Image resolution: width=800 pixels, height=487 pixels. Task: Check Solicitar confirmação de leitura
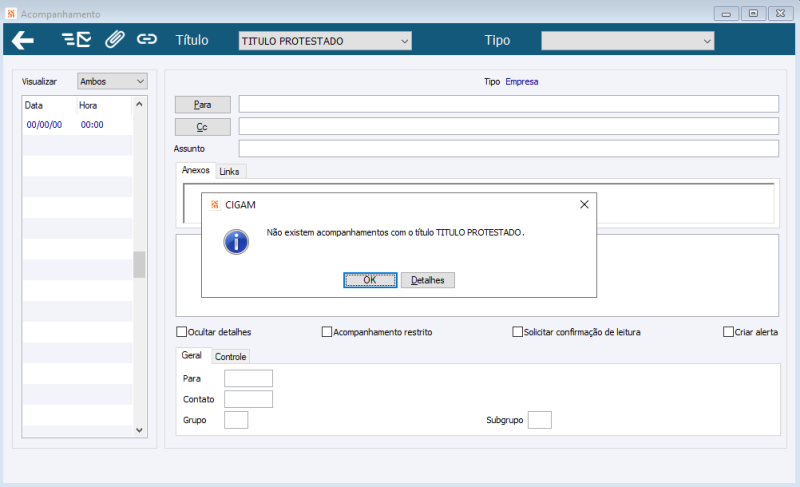(517, 332)
